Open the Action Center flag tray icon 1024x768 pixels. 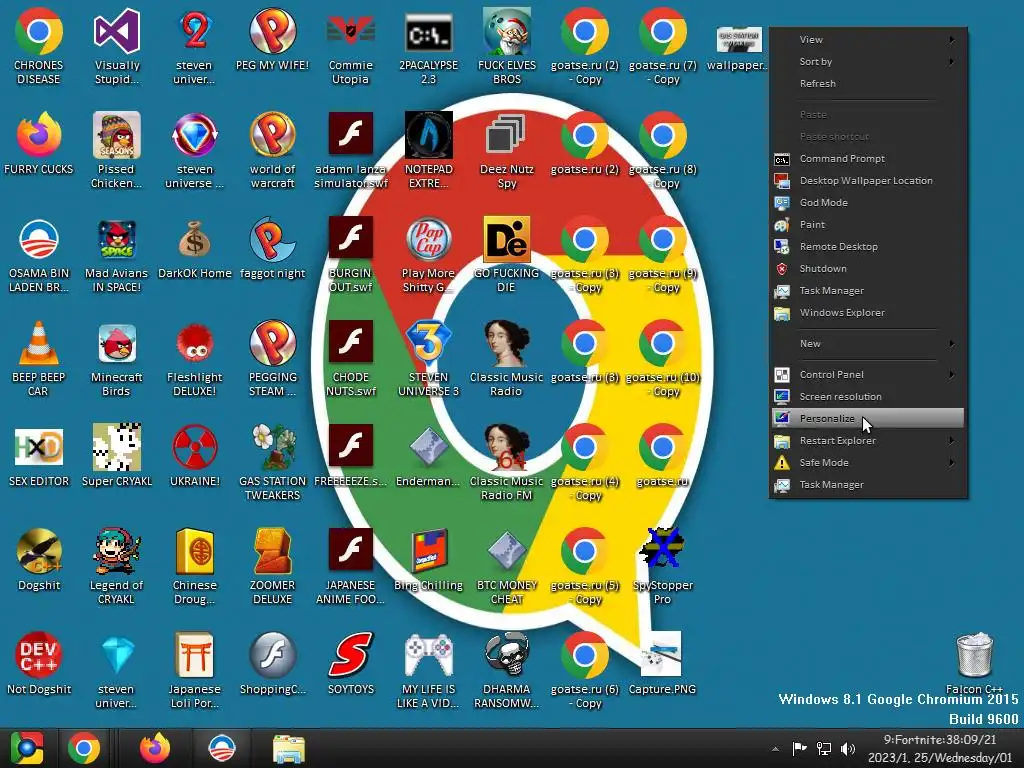[x=799, y=749]
